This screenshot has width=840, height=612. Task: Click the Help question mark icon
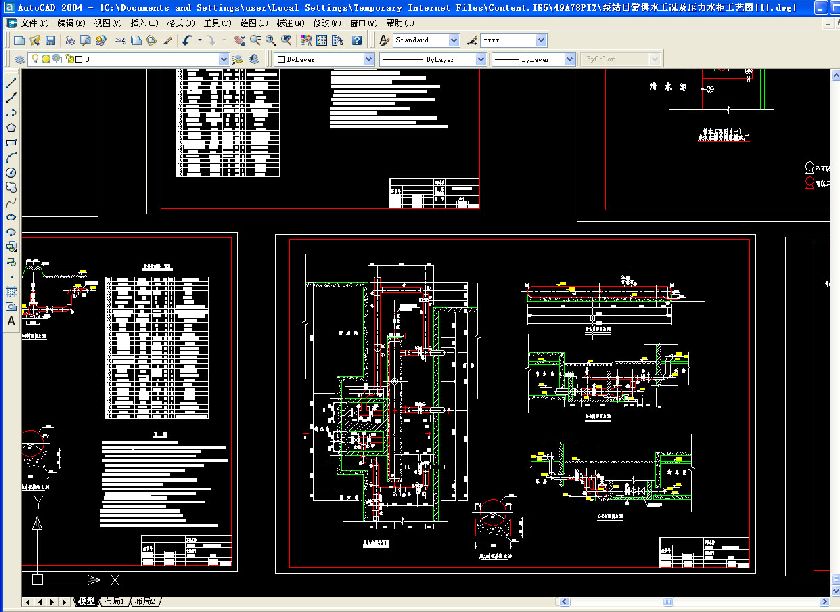357,40
